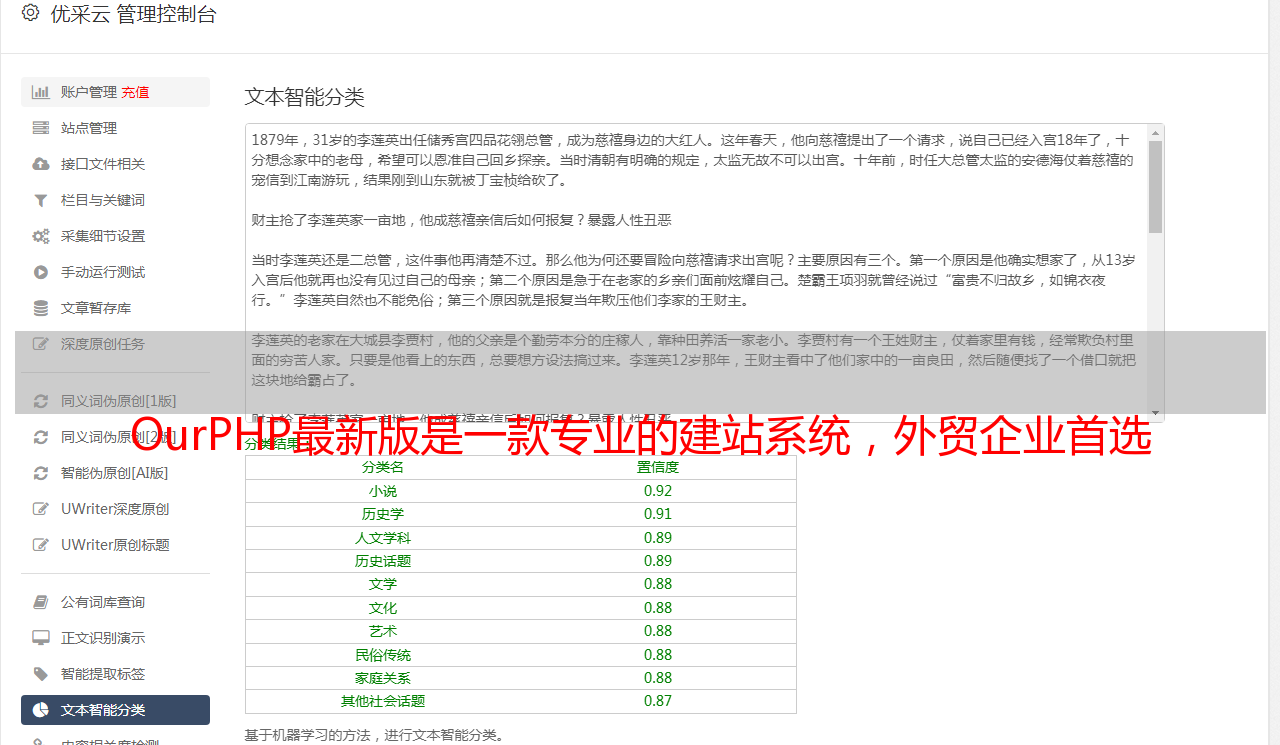Click the text area scrollbar thumb
This screenshot has width=1280, height=745.
pyautogui.click(x=1155, y=187)
